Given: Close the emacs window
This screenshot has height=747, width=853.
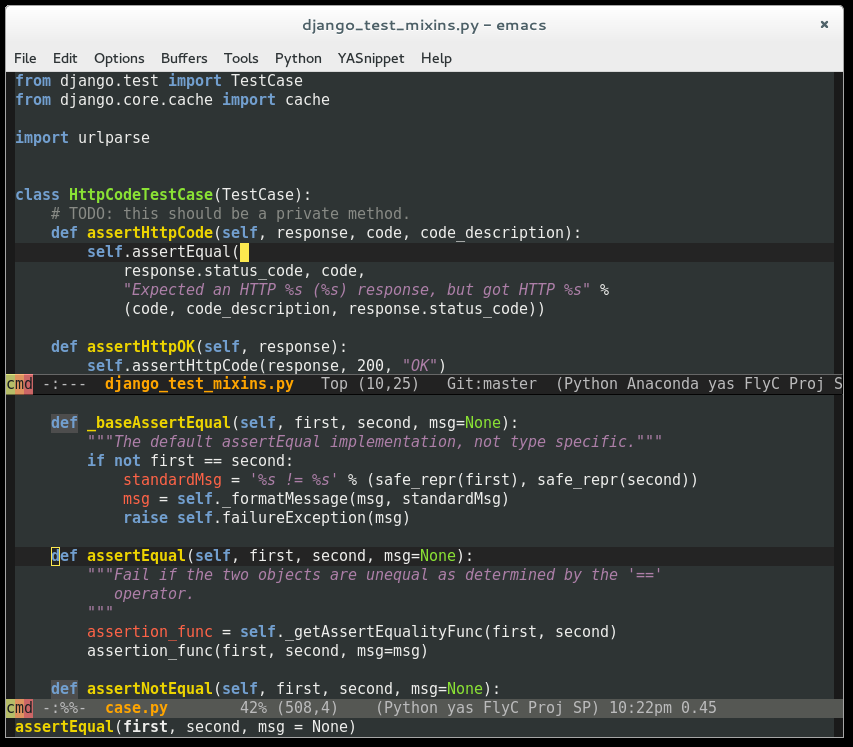Looking at the screenshot, I should pos(823,24).
